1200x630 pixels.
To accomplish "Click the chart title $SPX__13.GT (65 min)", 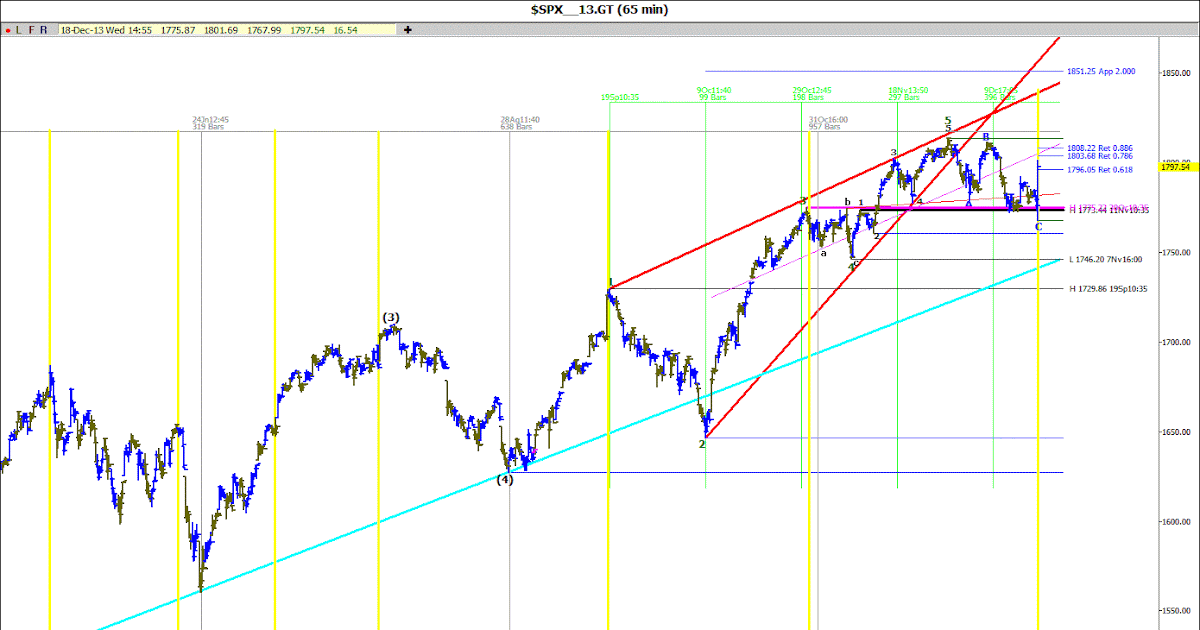I will [600, 9].
